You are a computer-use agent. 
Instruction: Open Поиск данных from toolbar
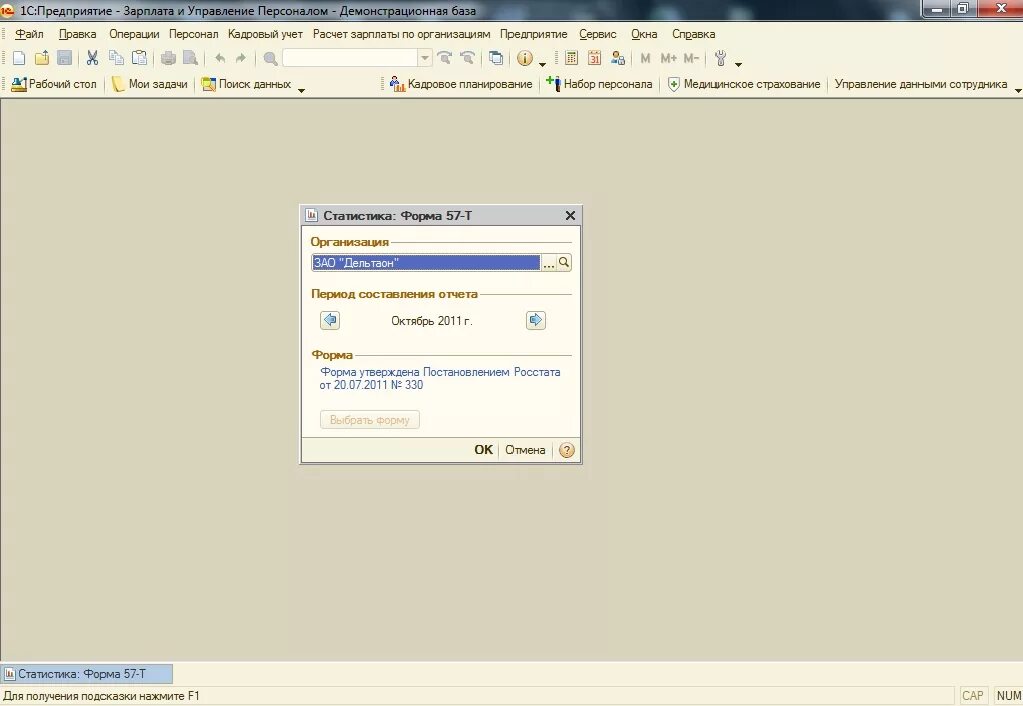246,84
